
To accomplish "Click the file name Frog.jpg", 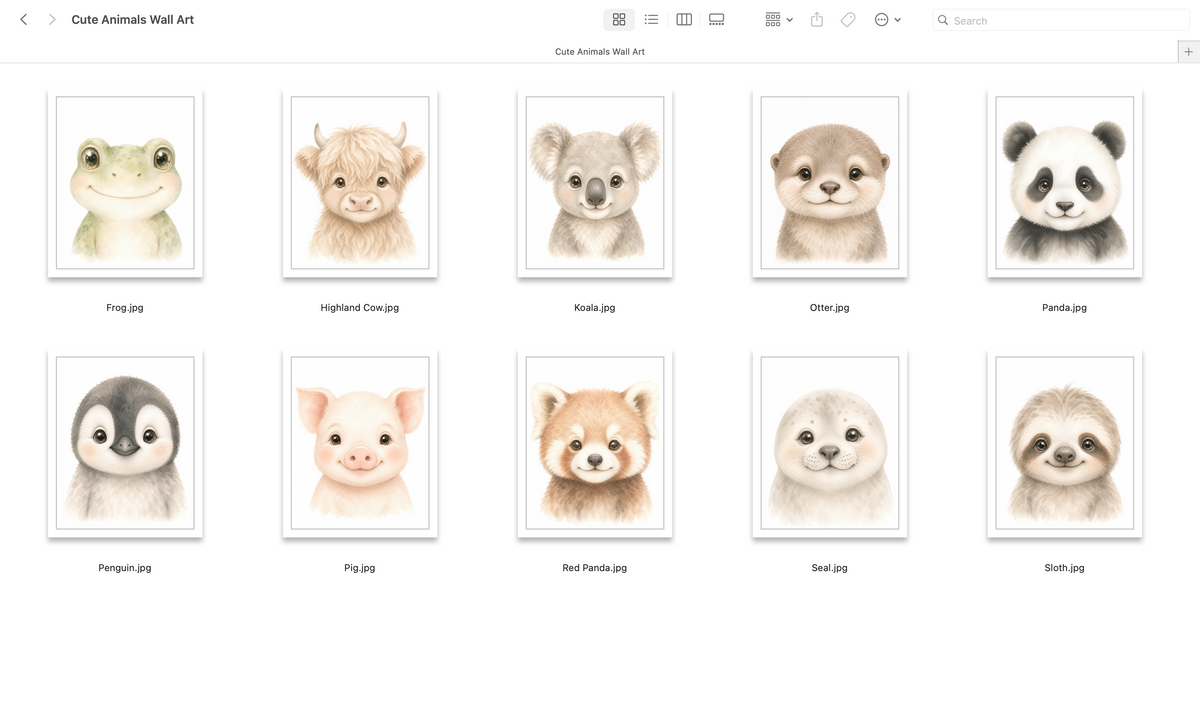I will pos(125,308).
